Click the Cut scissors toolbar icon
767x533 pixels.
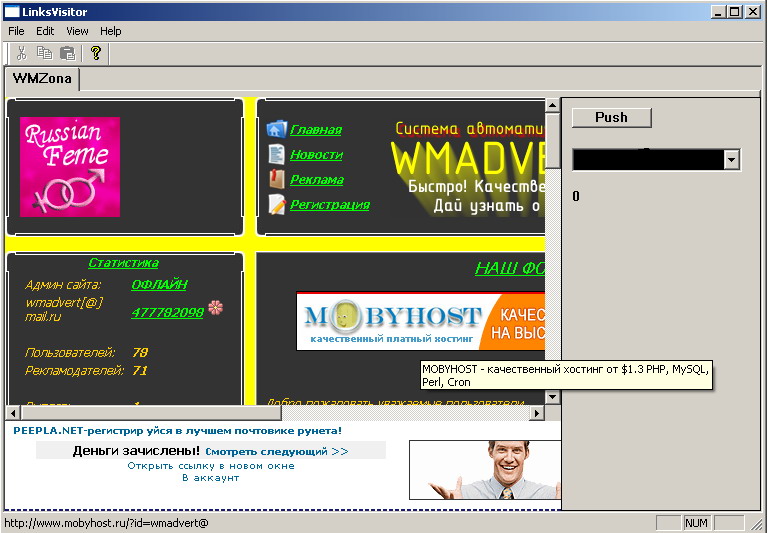(x=22, y=53)
